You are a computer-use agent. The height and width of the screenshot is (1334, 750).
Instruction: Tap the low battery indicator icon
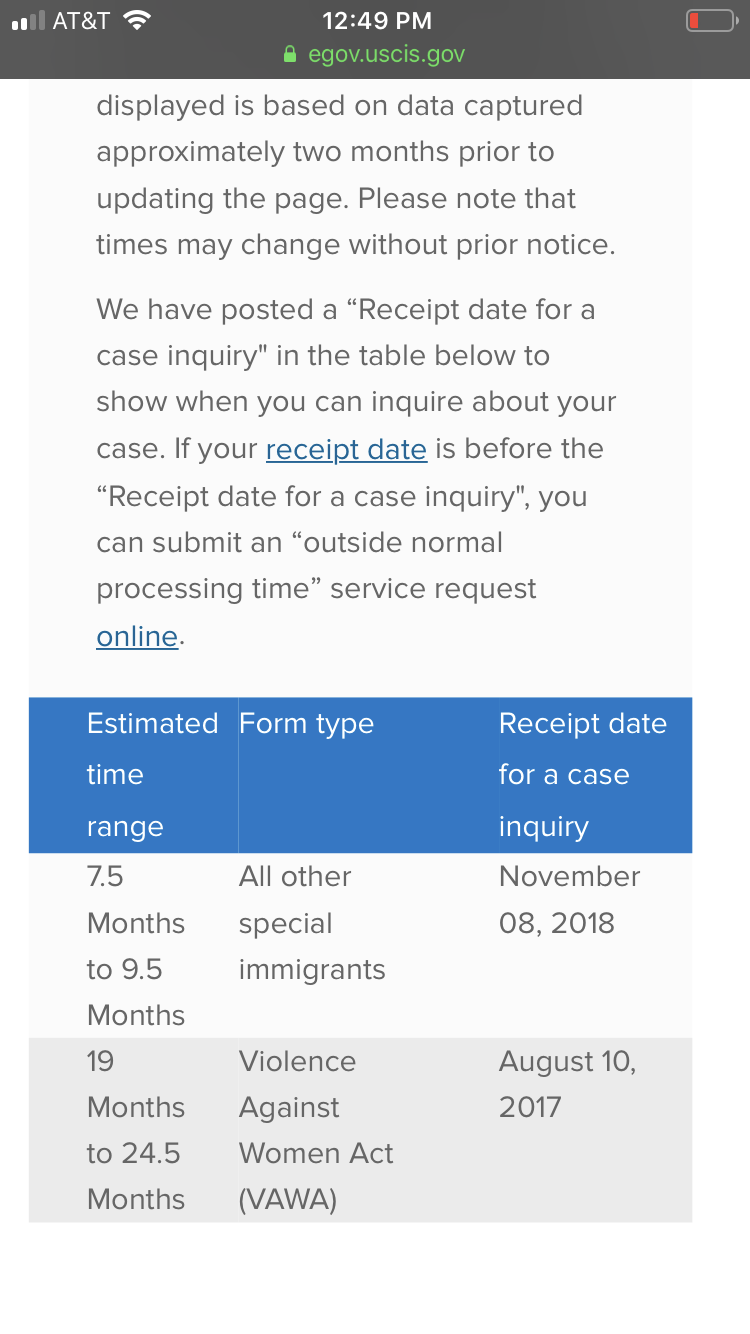[711, 21]
